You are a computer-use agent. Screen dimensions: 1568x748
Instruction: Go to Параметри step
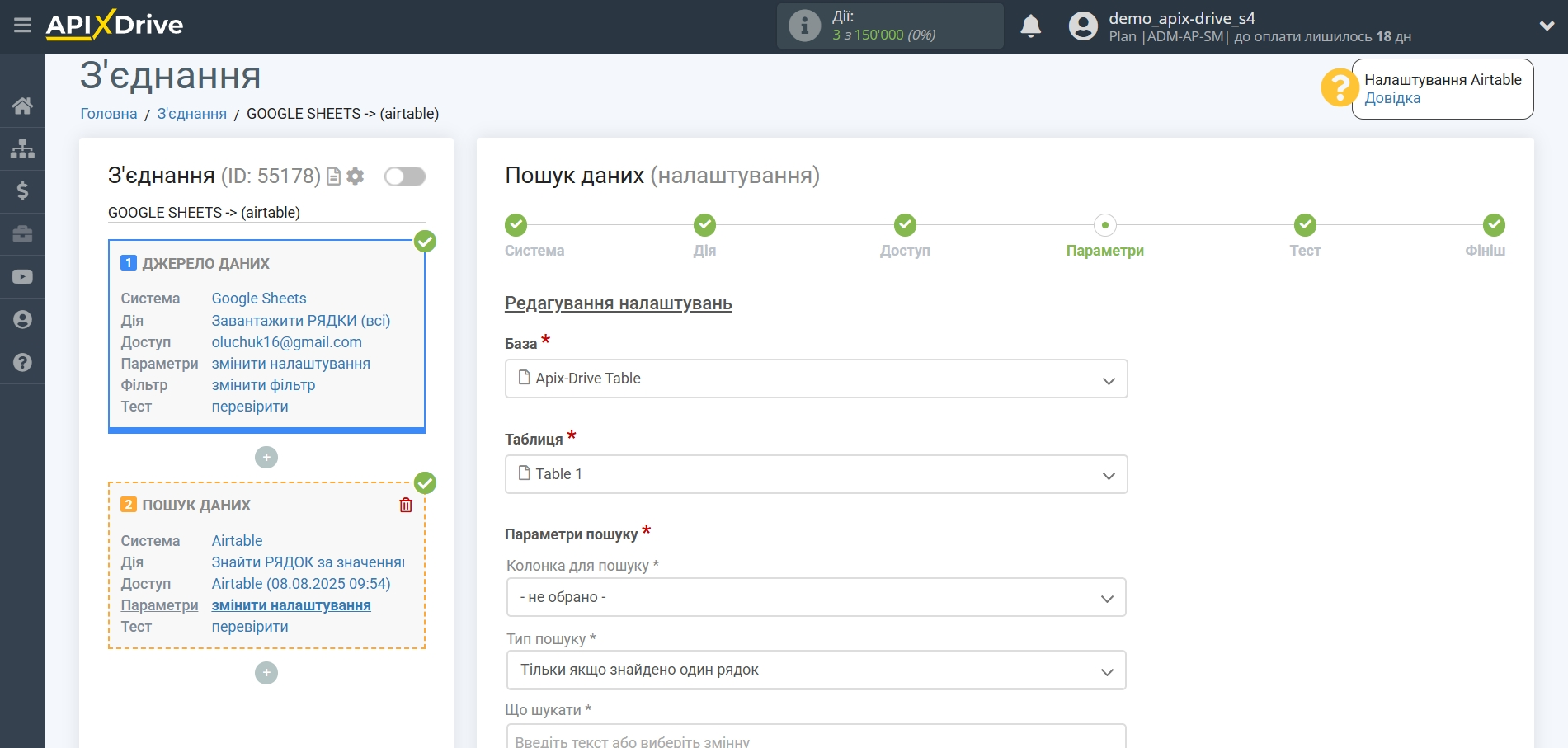(1105, 224)
